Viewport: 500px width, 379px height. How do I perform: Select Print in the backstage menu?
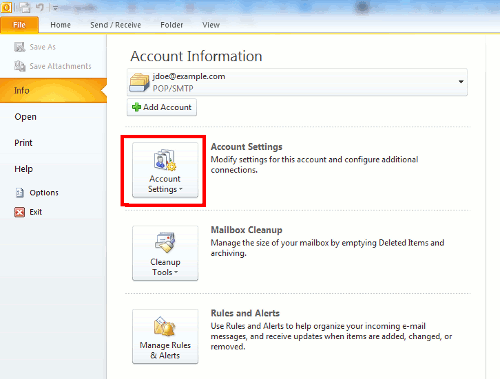pos(23,143)
